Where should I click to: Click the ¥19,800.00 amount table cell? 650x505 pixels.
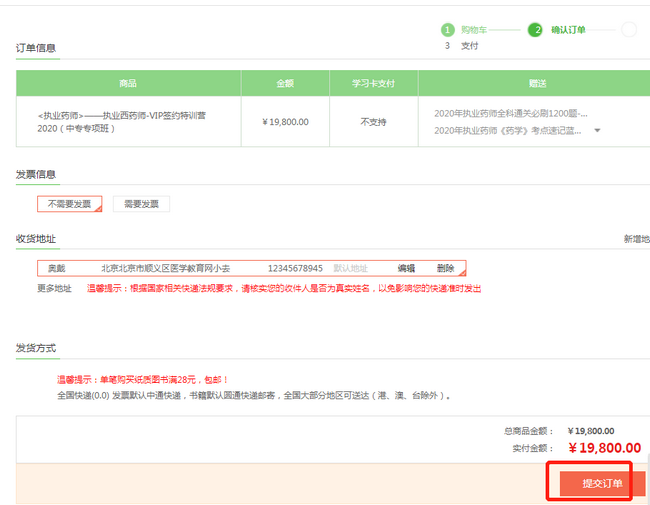(285, 122)
